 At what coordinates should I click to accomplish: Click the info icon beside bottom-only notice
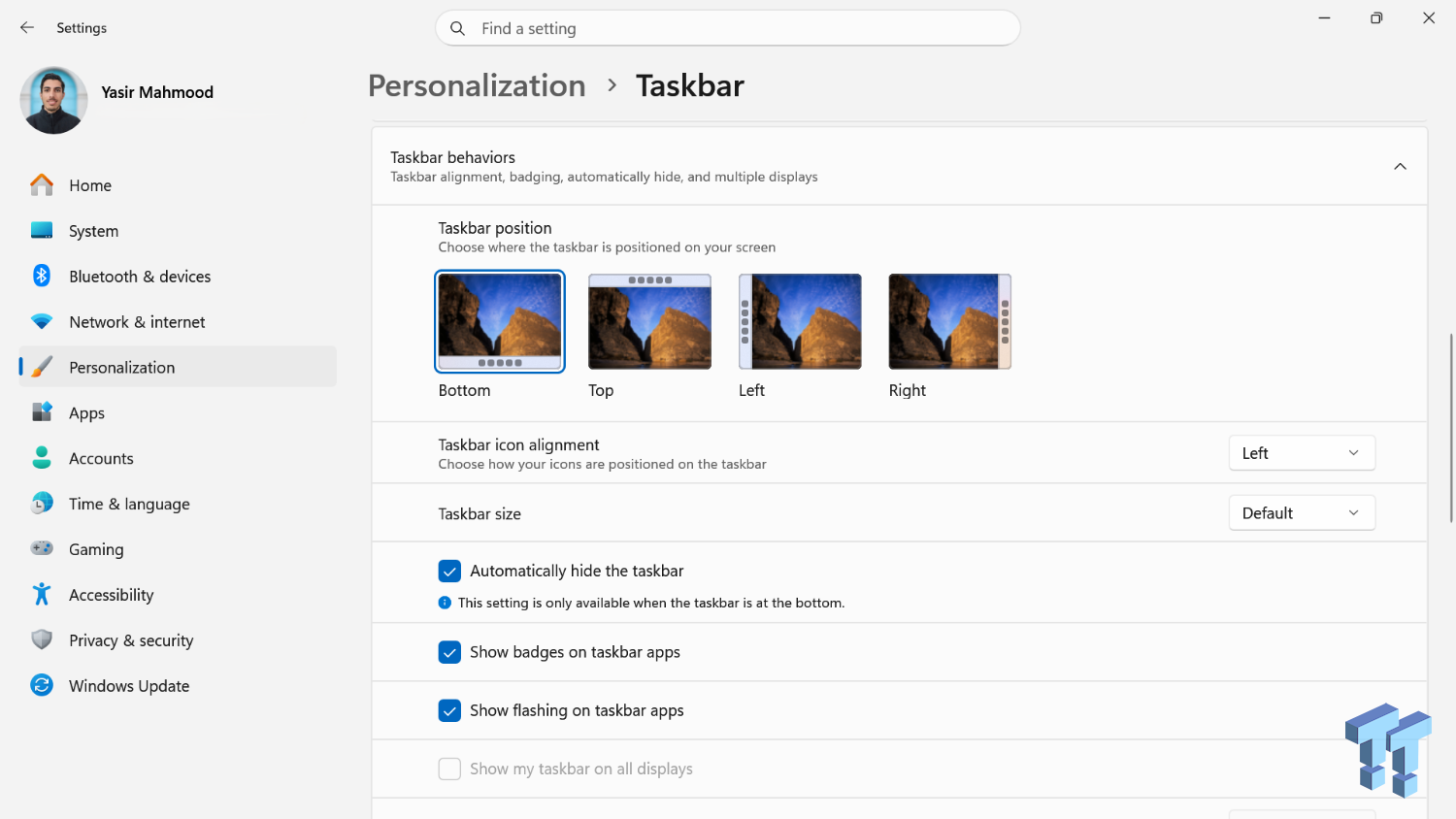445,603
